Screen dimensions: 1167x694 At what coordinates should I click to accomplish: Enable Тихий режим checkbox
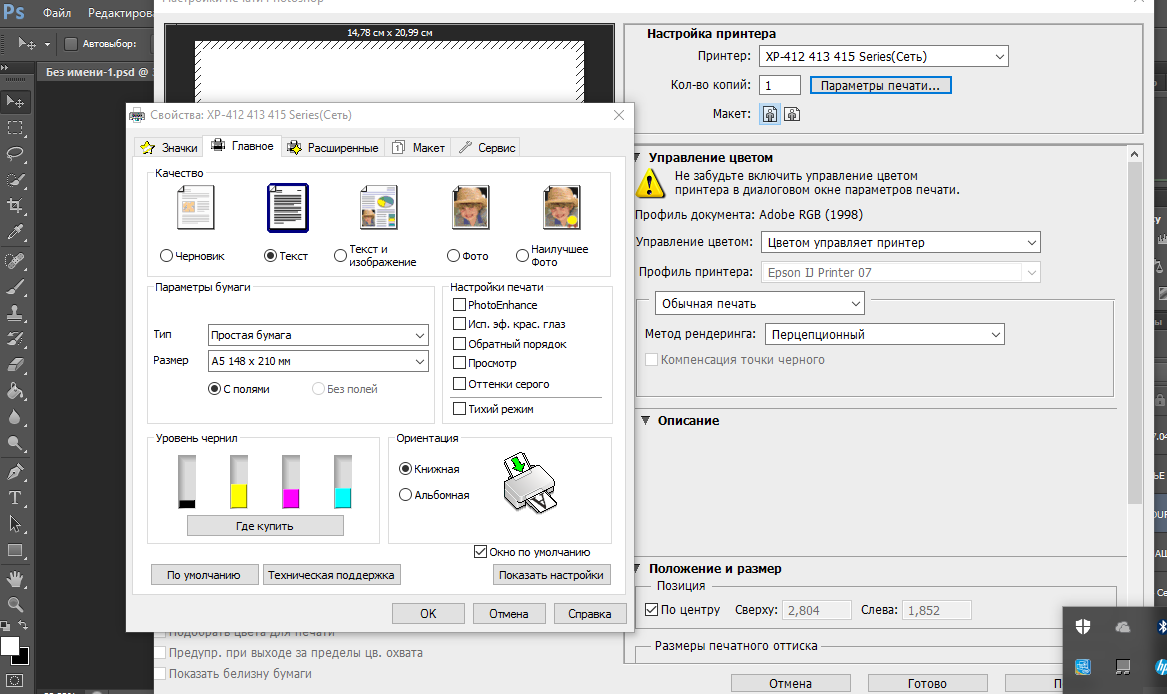459,408
